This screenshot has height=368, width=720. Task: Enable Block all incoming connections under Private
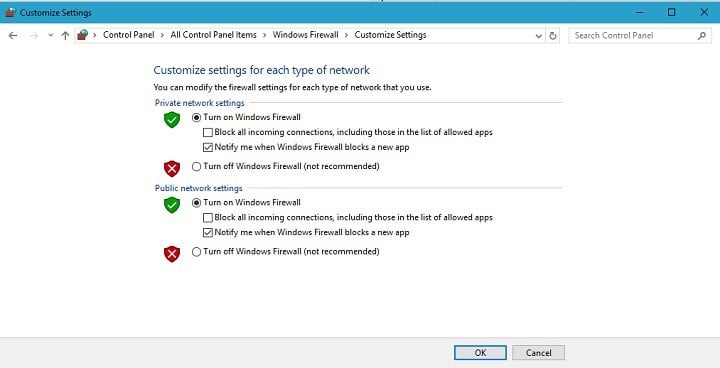(x=208, y=132)
